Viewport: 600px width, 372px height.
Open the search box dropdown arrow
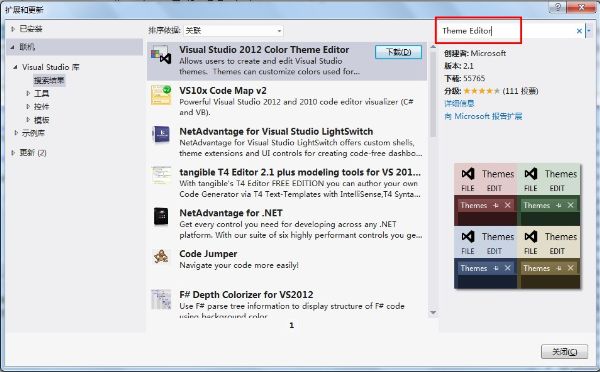[x=589, y=31]
